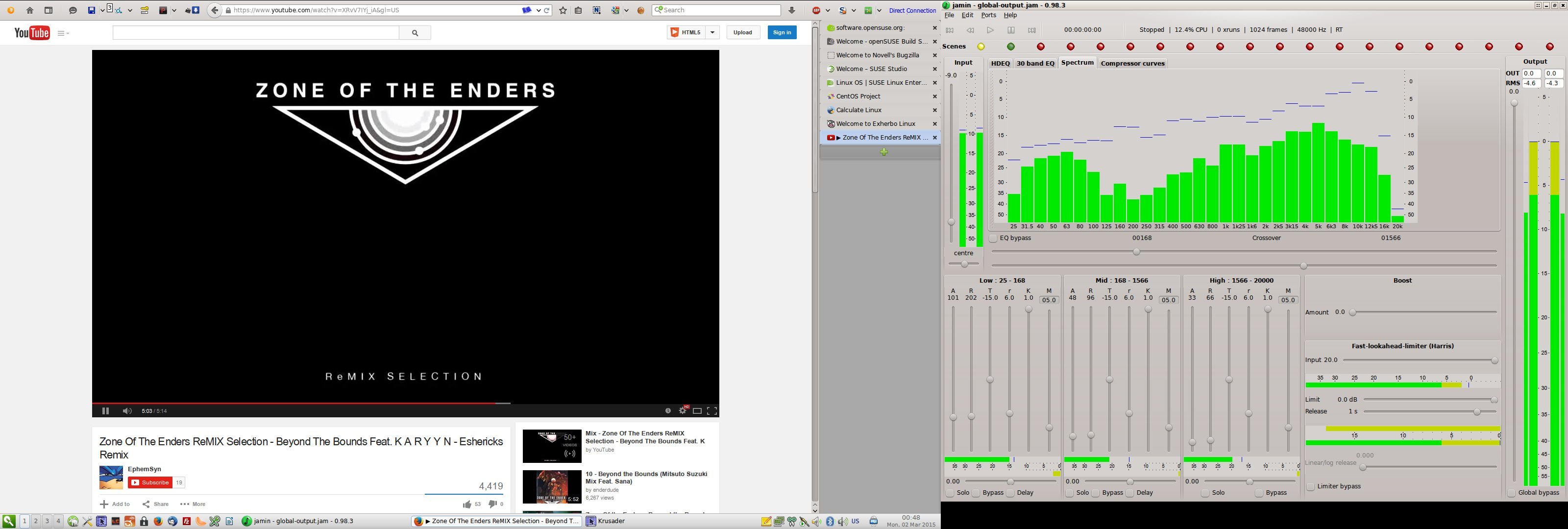Toggle Delay for Low band
This screenshot has width=1568, height=529.
1010,493
